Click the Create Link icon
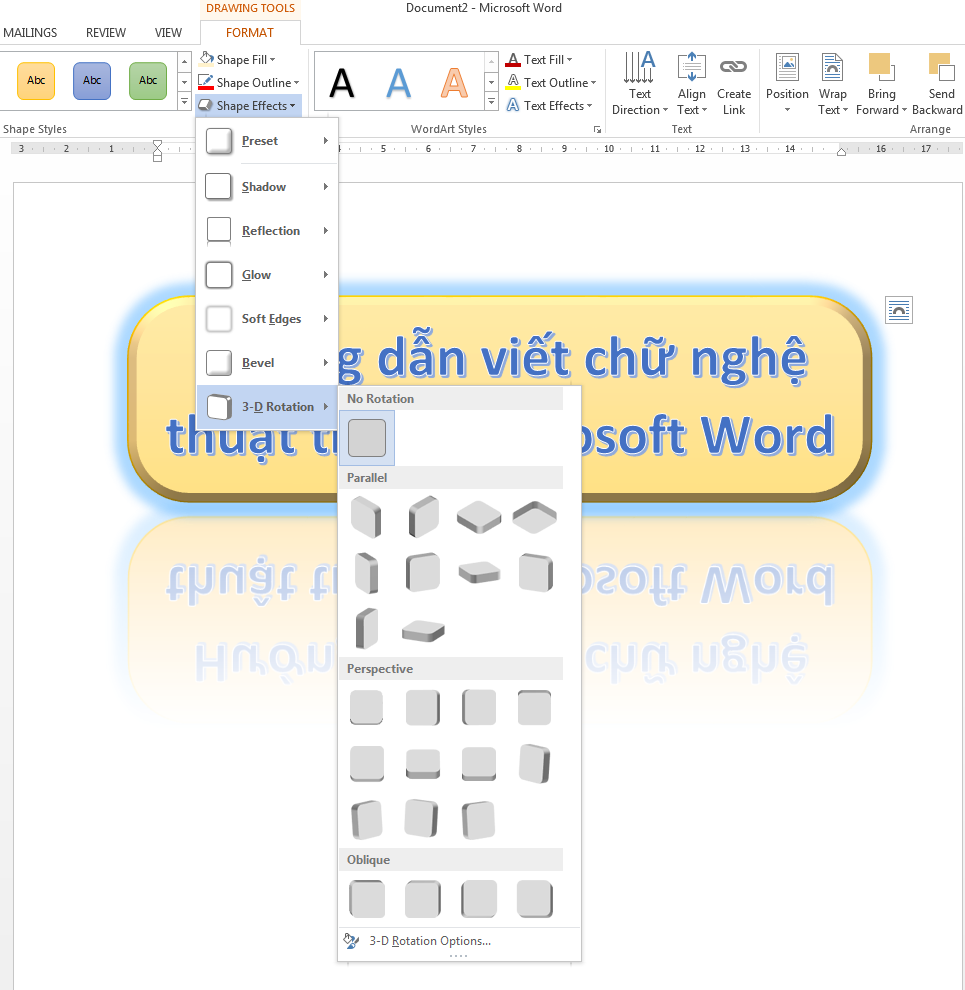This screenshot has height=990, width=965. click(733, 82)
